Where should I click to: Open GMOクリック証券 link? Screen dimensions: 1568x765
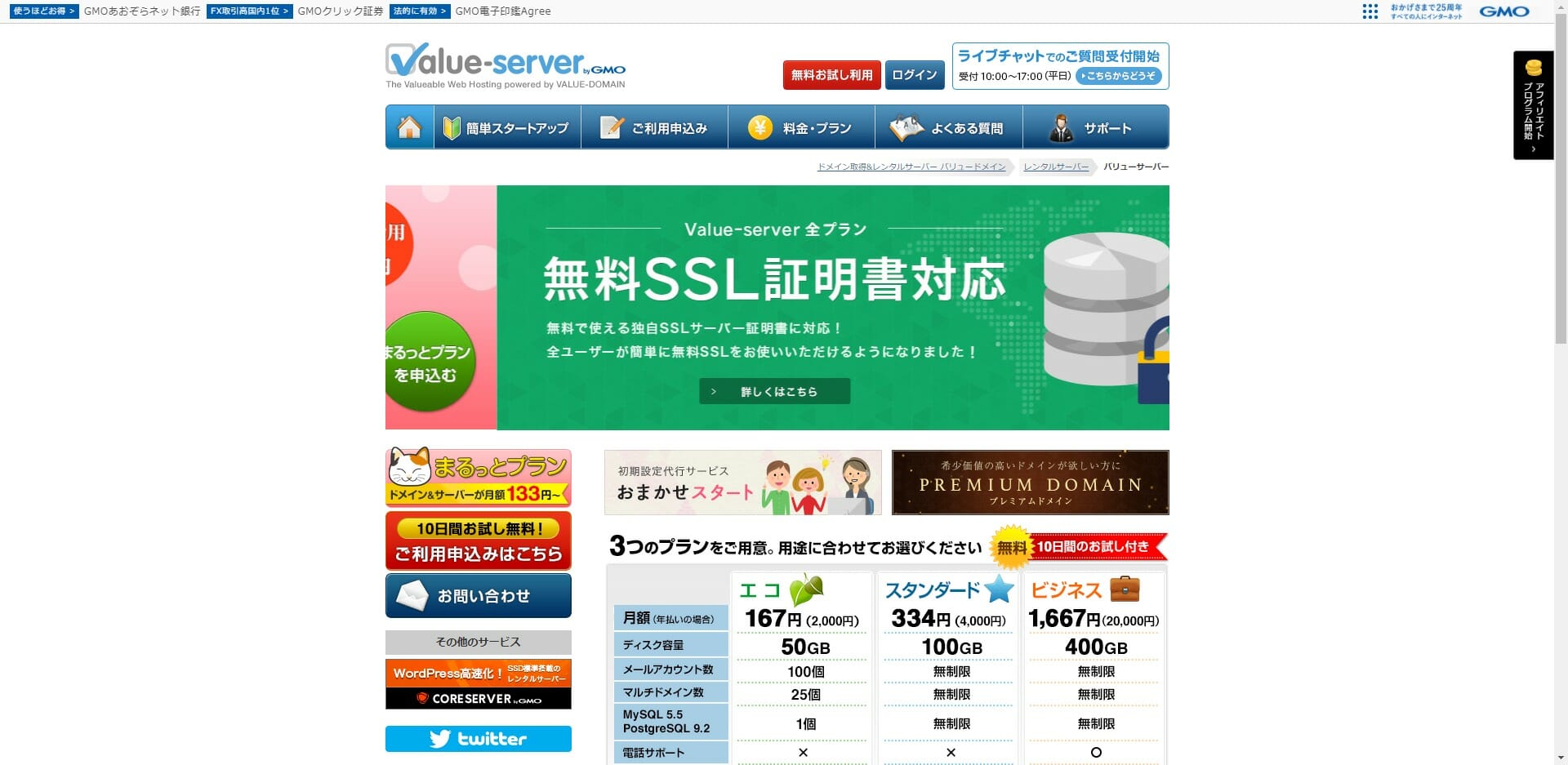point(341,11)
